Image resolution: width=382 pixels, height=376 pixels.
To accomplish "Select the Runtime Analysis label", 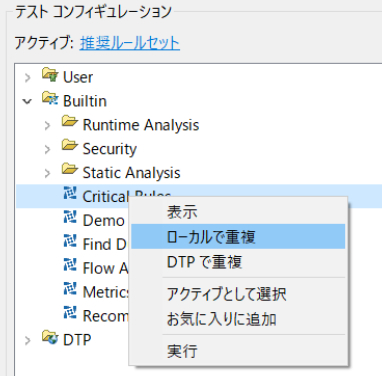I will [141, 125].
